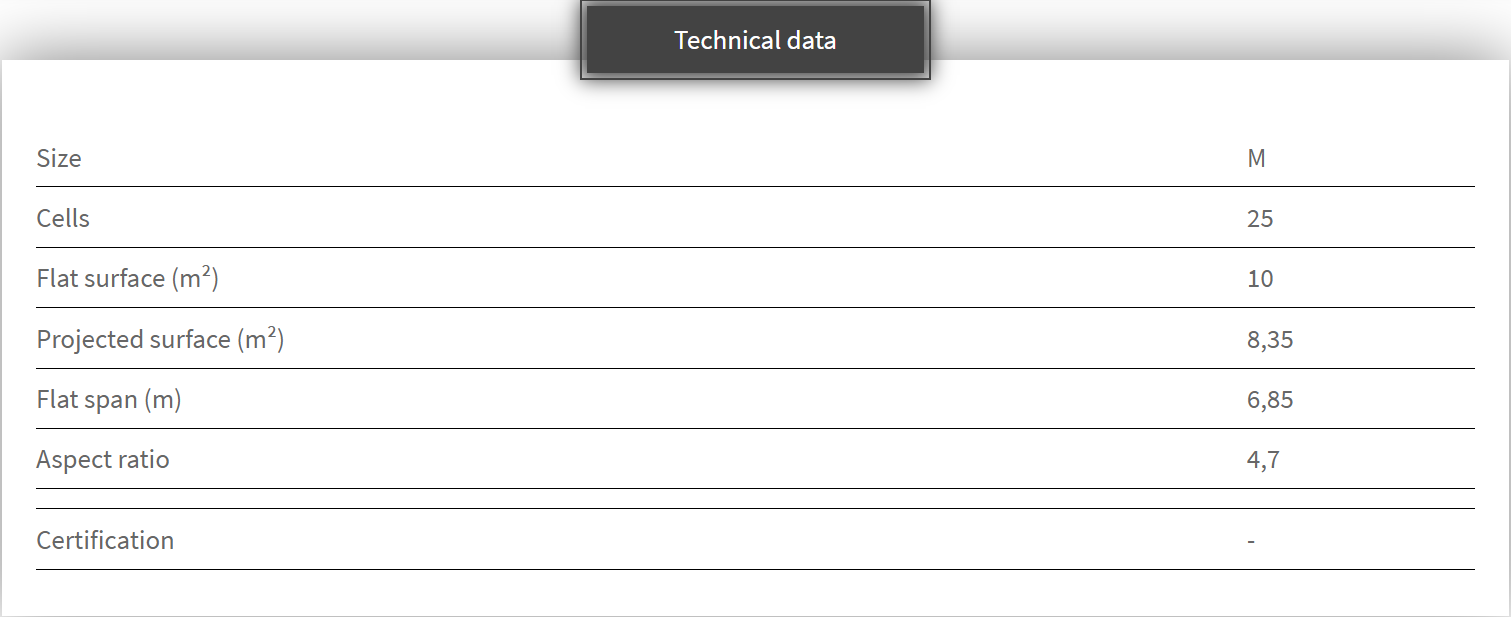Click the flat surface value 10

pyautogui.click(x=1260, y=278)
